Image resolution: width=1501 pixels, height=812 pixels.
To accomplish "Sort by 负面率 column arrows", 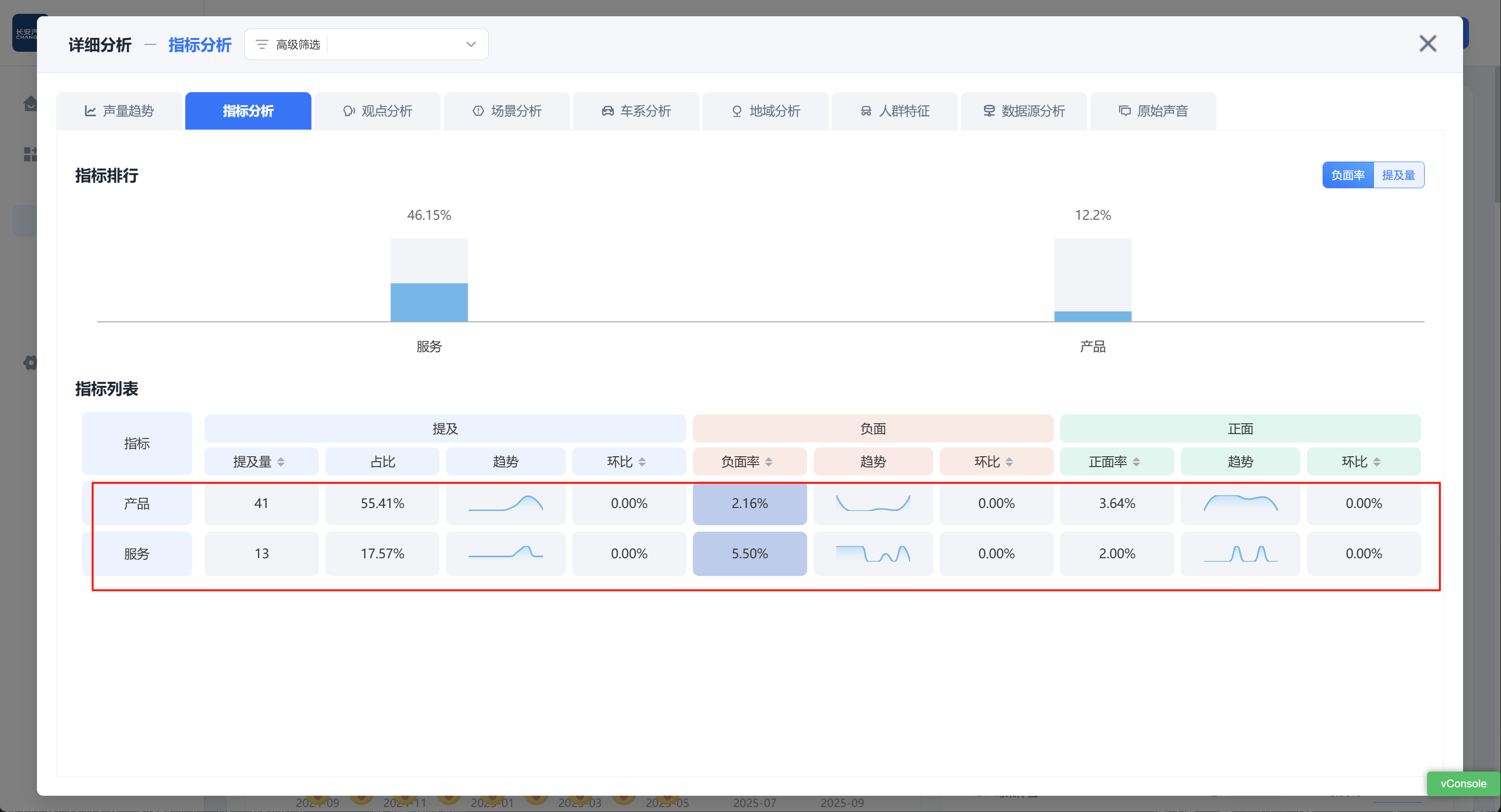I will (769, 462).
